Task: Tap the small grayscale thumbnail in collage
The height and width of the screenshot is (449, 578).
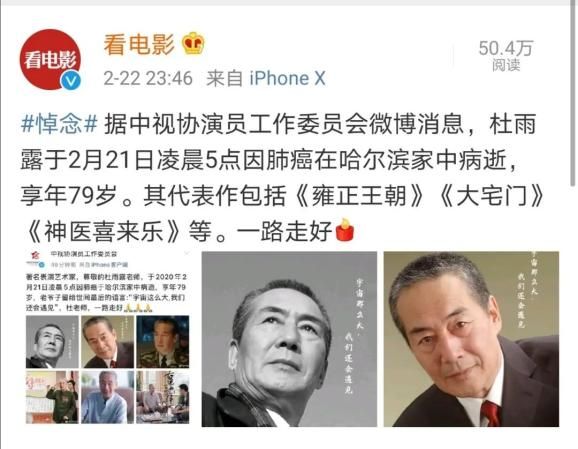Action: tap(52, 342)
